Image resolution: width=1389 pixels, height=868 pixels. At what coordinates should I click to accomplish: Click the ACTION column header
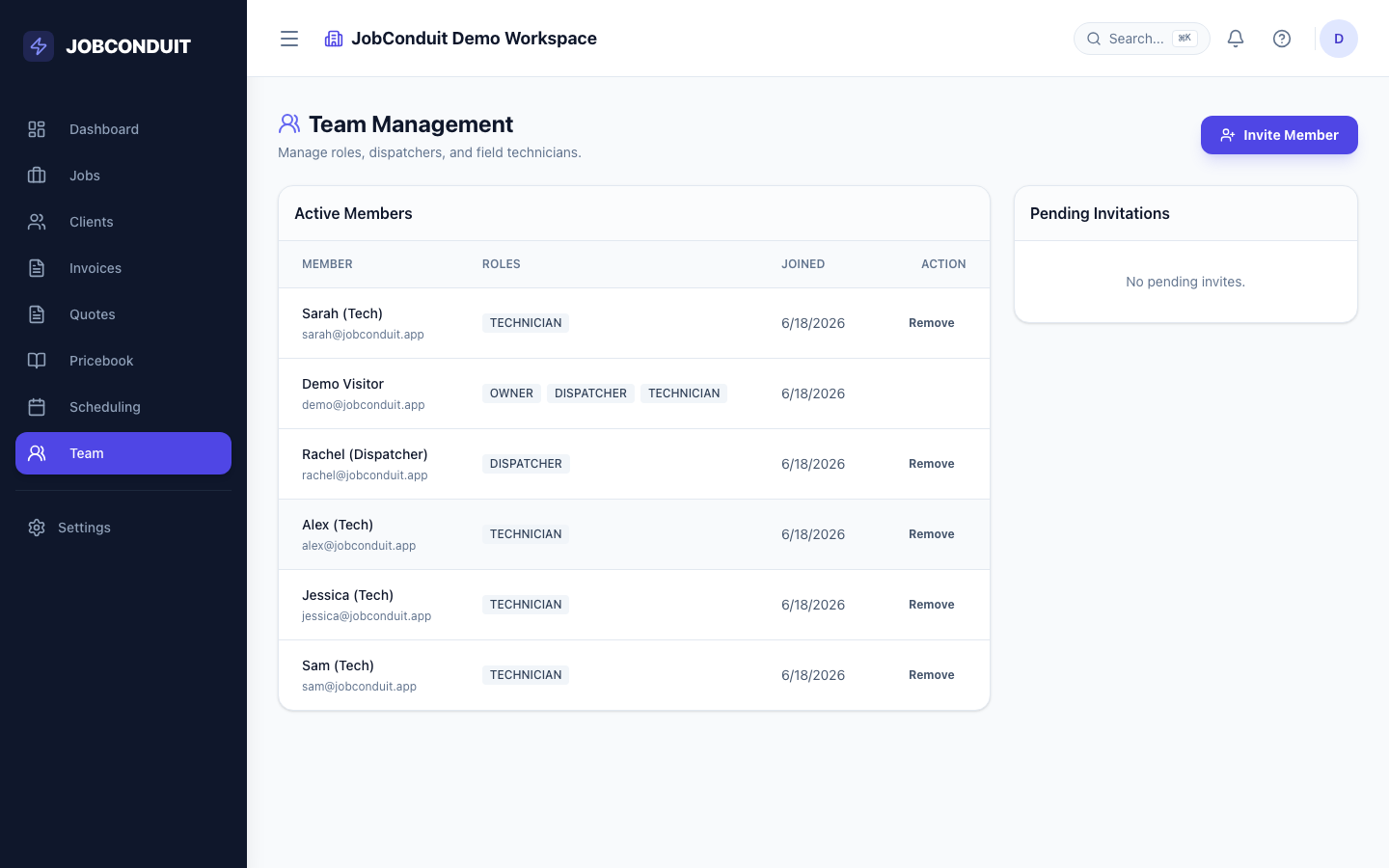[x=943, y=264]
